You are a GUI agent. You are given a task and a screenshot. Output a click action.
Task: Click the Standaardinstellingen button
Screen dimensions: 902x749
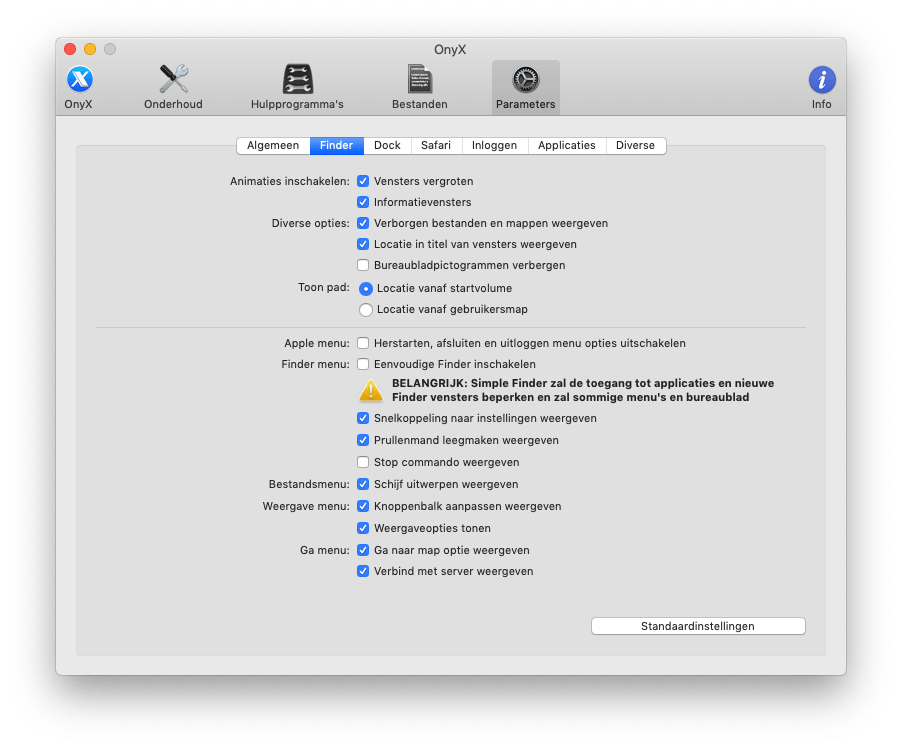(698, 626)
